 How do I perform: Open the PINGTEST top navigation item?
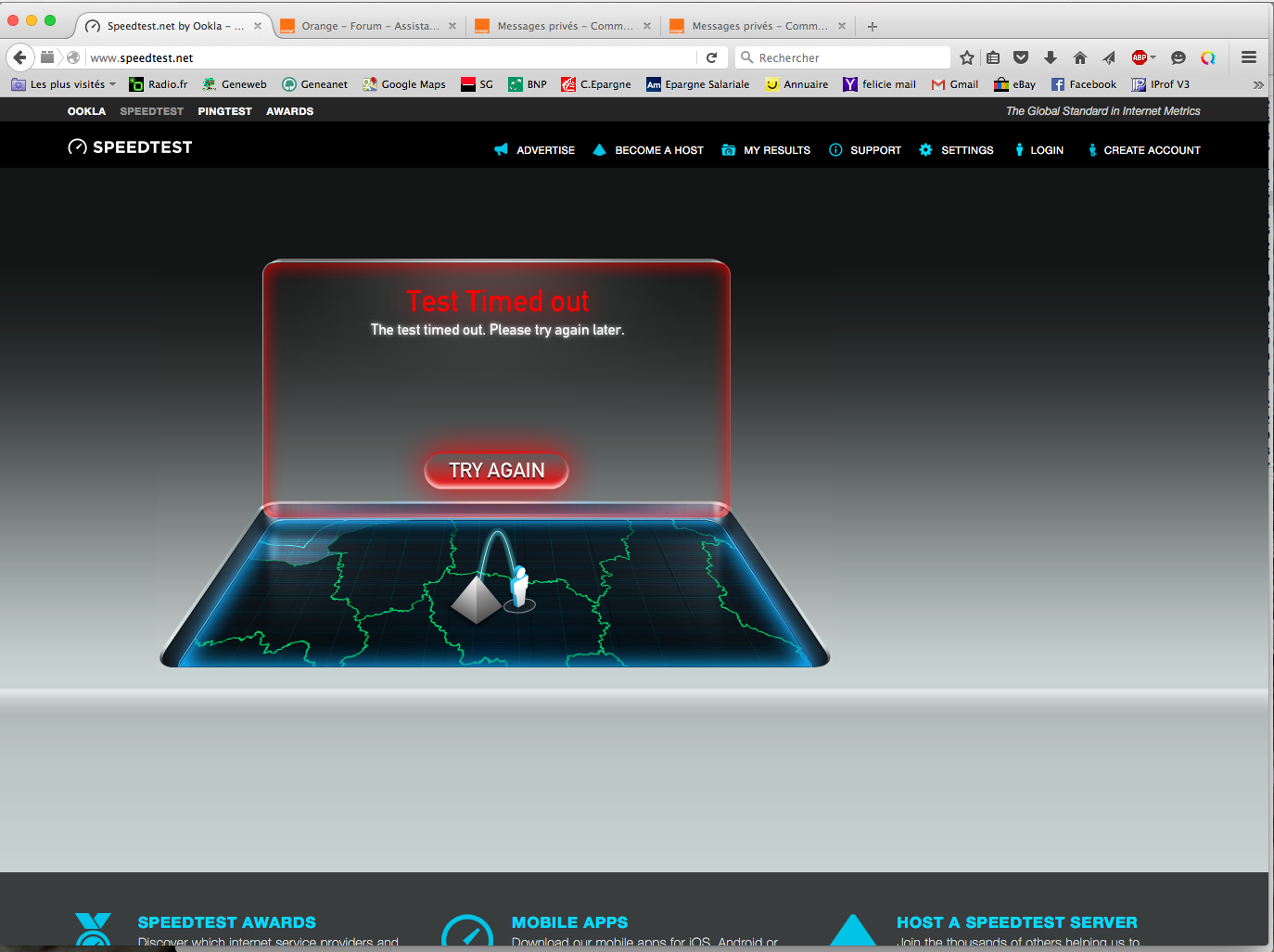pos(224,111)
